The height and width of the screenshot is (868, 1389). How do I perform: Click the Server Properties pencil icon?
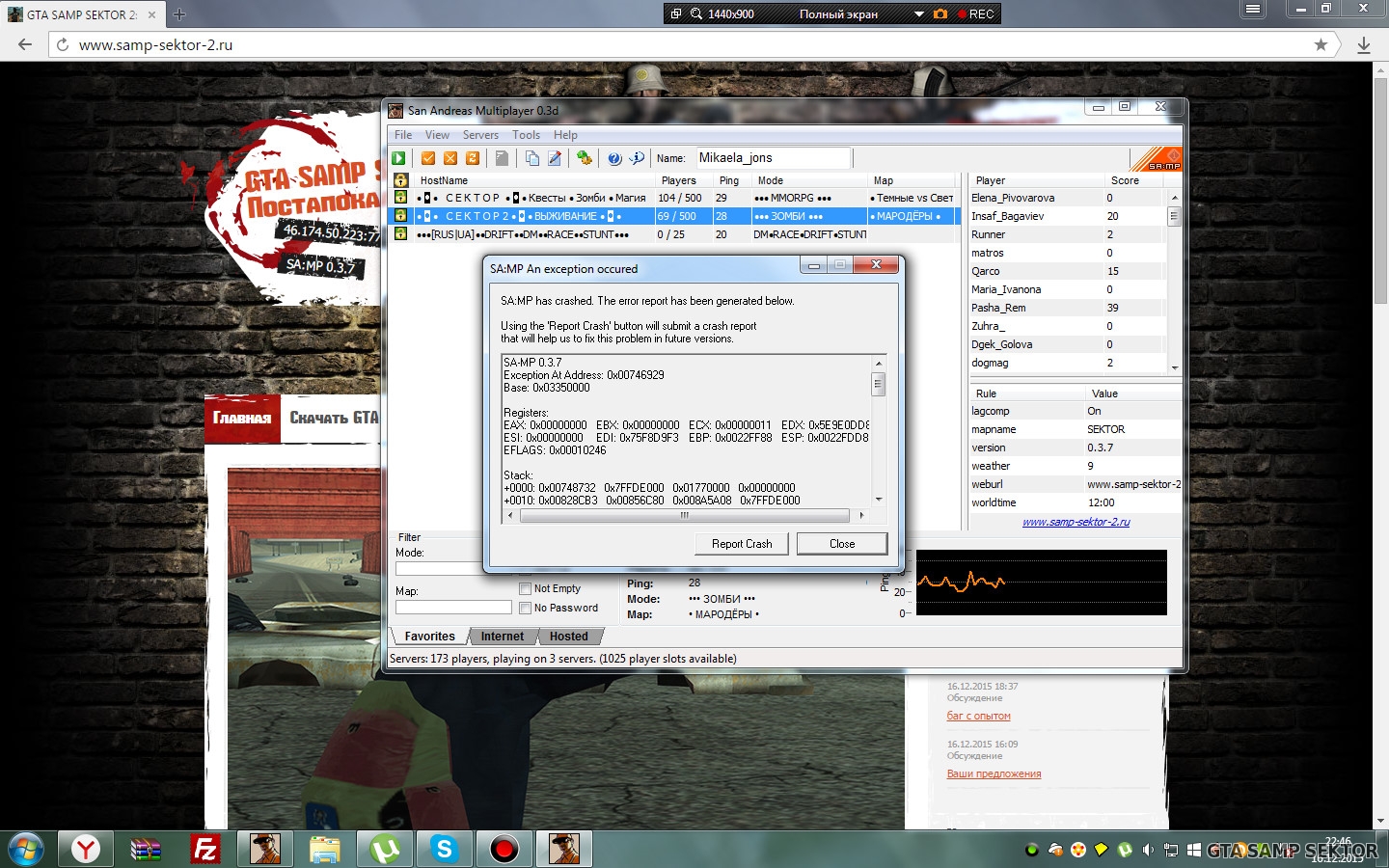[x=555, y=158]
